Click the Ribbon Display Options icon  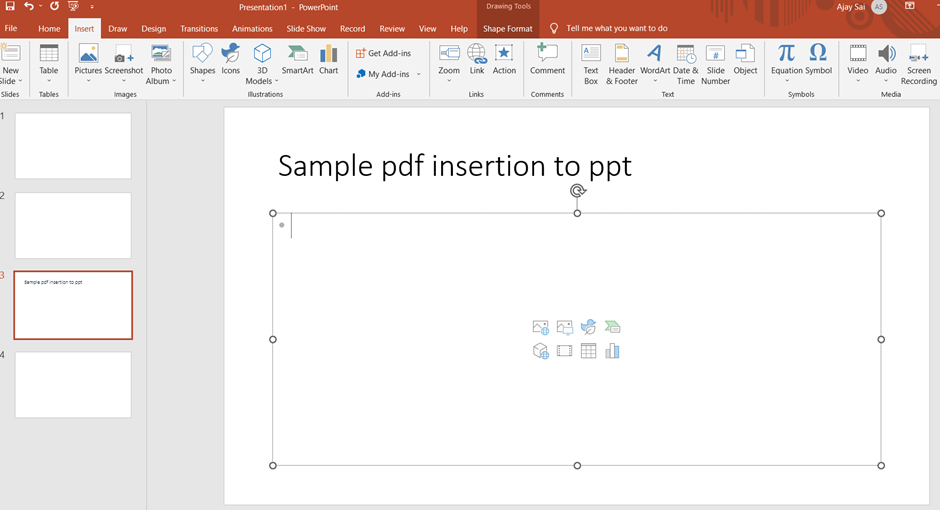(x=909, y=6)
